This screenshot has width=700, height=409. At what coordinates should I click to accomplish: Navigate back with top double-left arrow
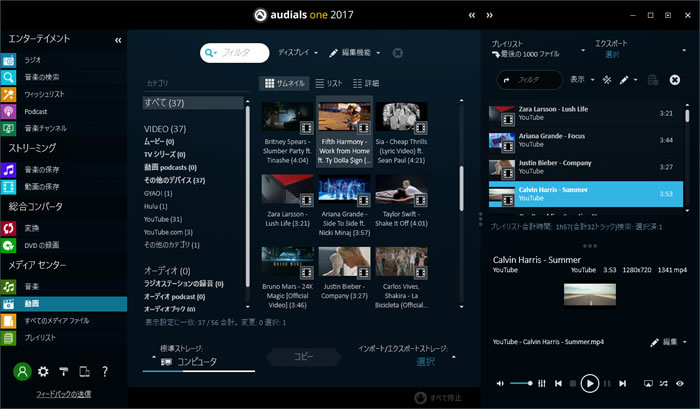point(472,15)
